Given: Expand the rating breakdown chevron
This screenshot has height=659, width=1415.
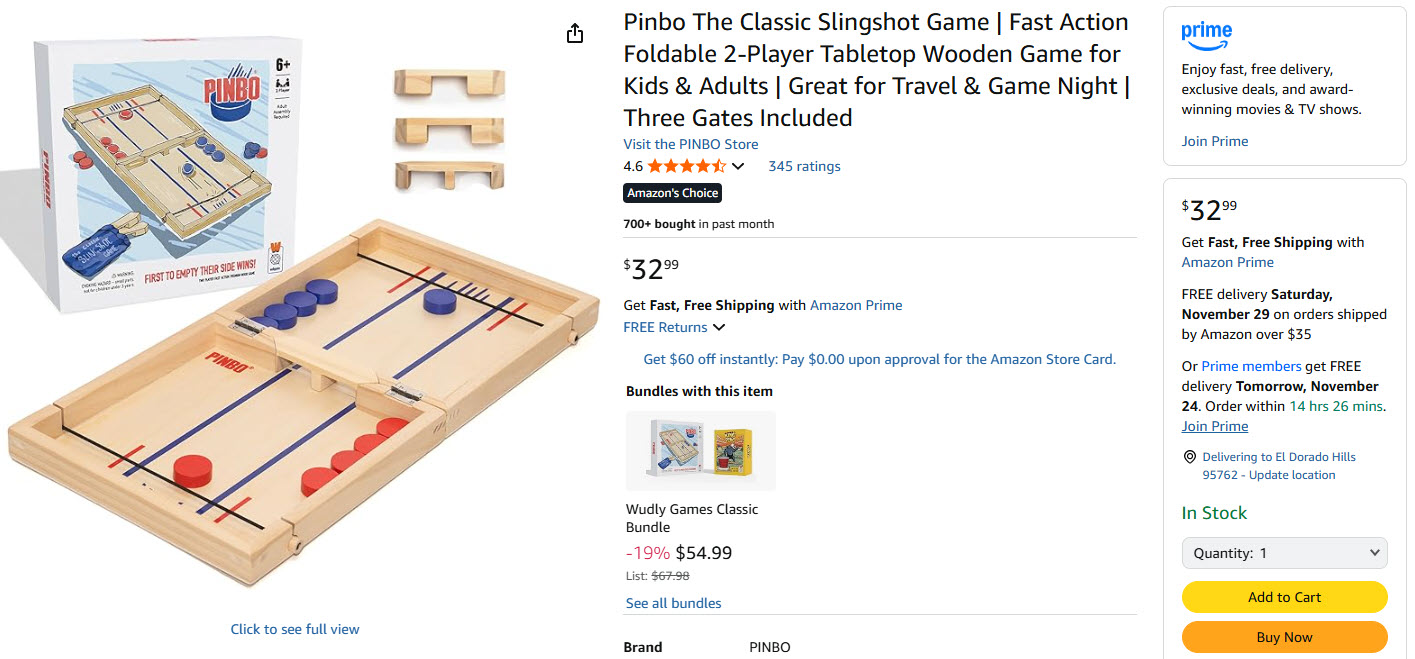Looking at the screenshot, I should click(x=738, y=167).
